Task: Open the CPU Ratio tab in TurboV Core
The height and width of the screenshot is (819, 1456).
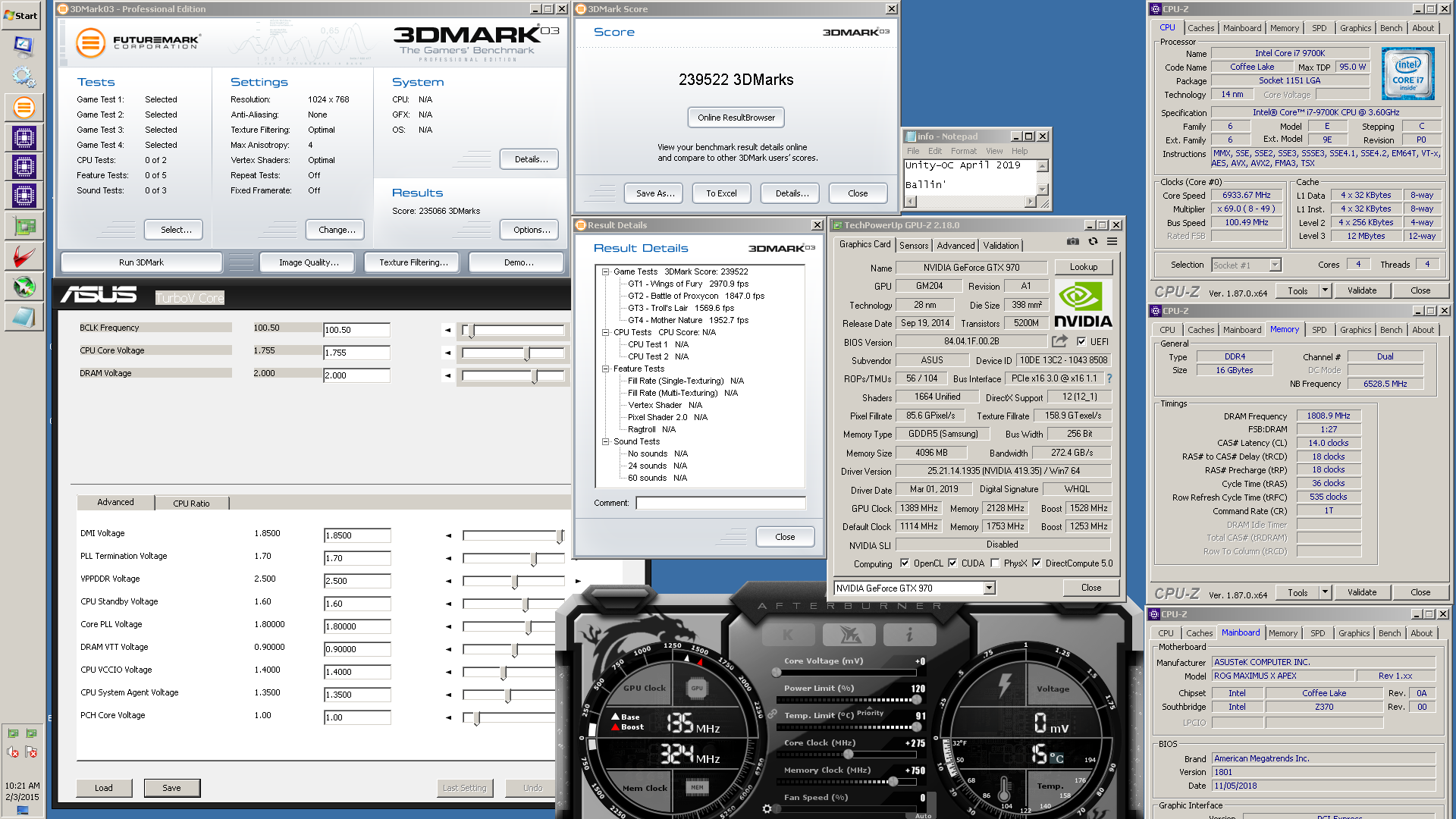Action: 191,504
